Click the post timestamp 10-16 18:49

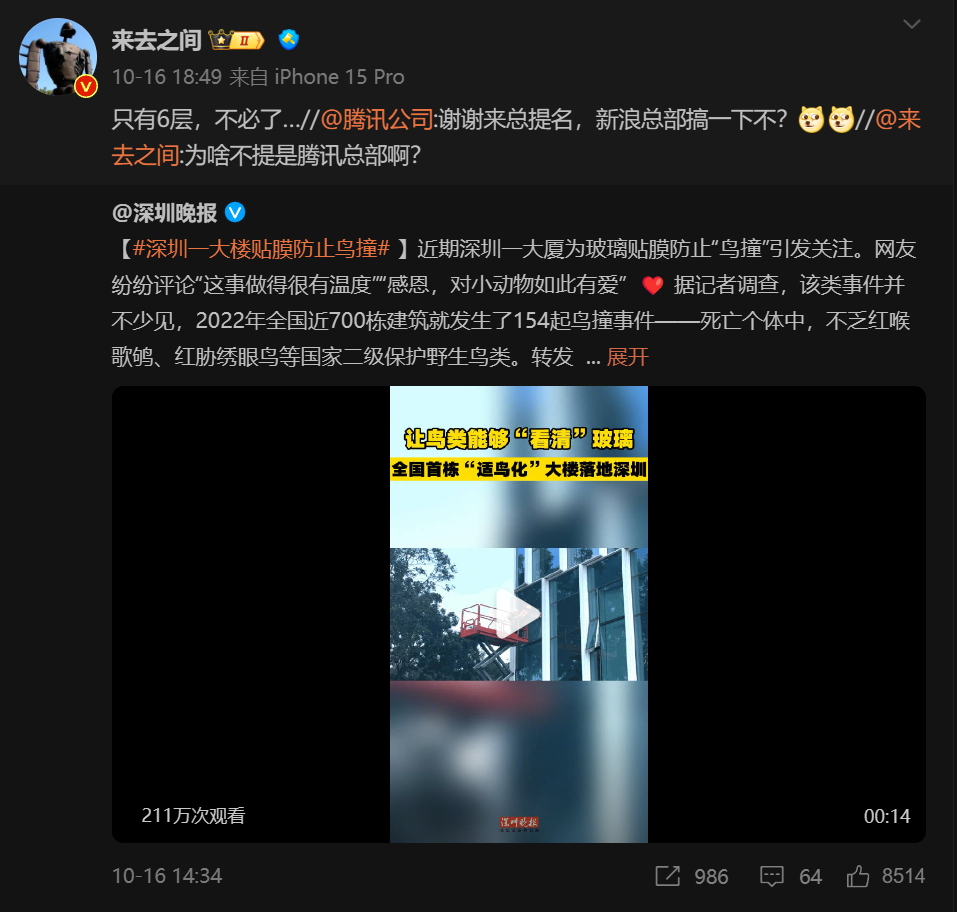(167, 77)
